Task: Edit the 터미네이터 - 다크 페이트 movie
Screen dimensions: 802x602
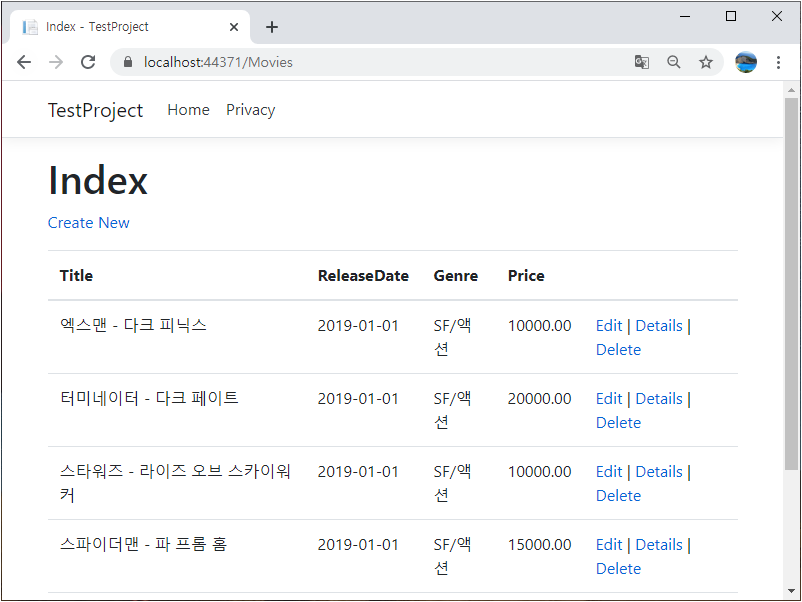Action: [609, 399]
